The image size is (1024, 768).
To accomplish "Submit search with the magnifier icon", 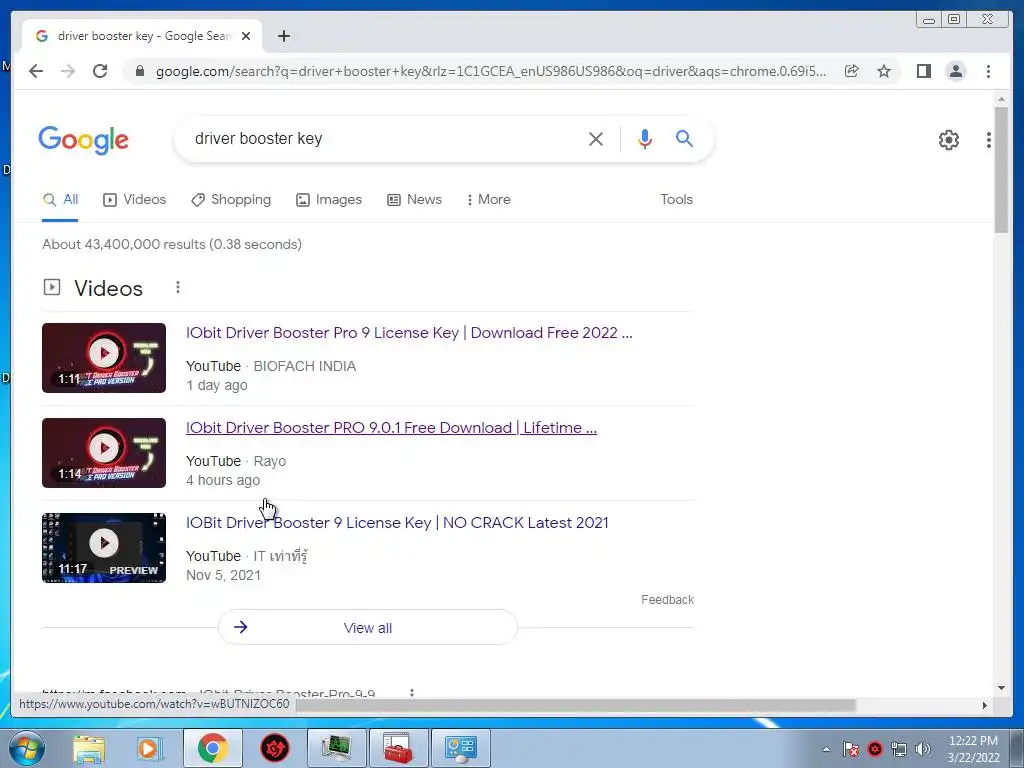I will click(x=684, y=138).
